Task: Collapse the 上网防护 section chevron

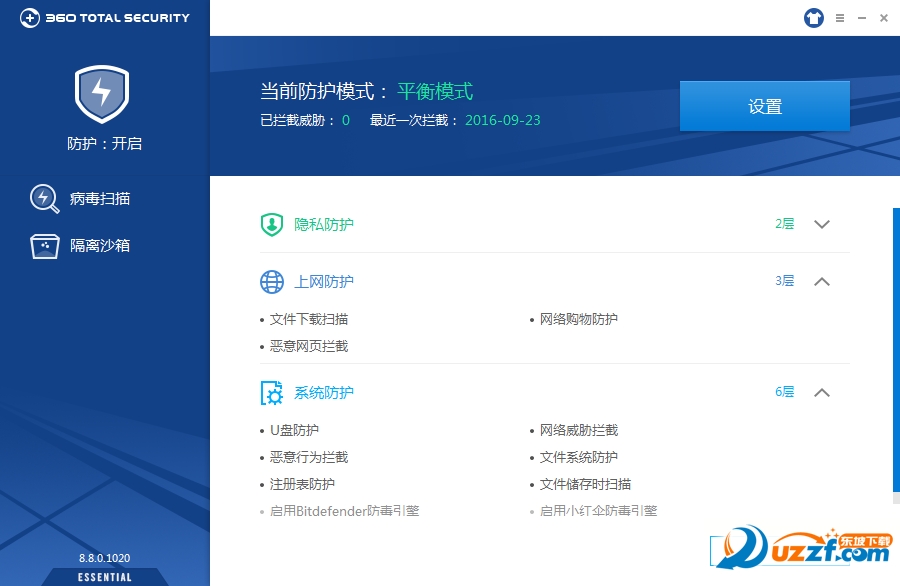Action: tap(822, 282)
